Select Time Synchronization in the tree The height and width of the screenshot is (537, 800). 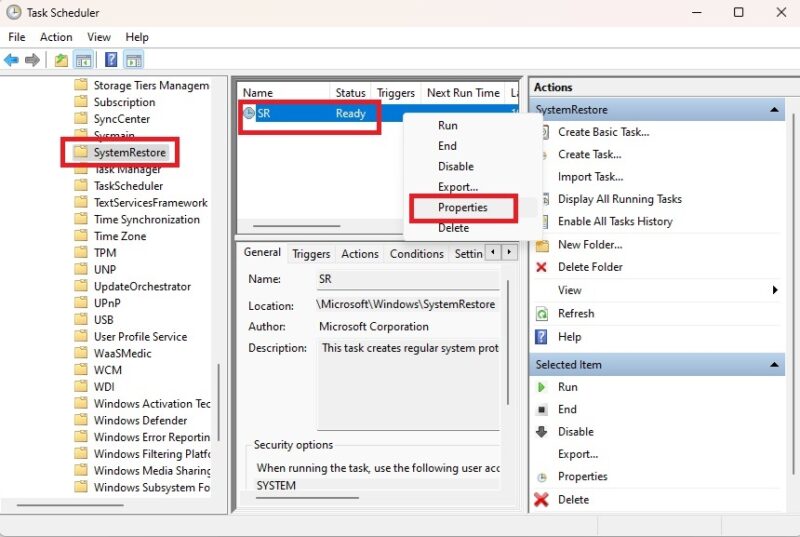pyautogui.click(x=147, y=219)
